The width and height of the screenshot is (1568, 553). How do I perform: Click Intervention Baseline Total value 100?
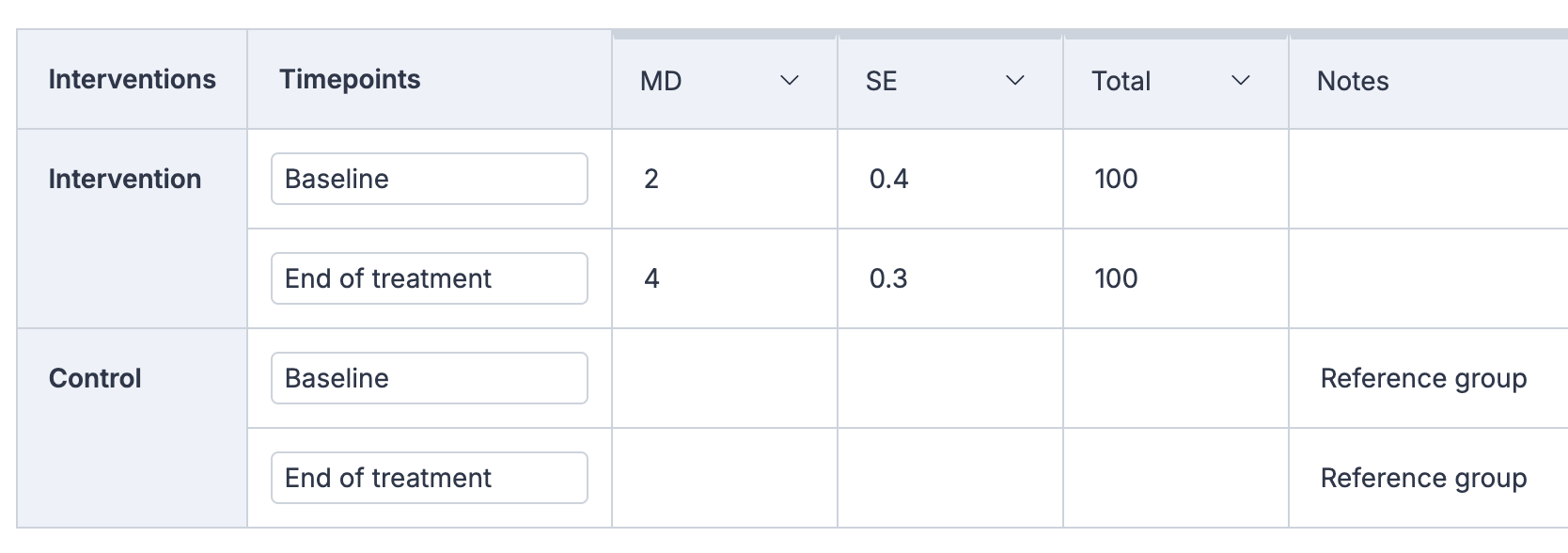1116,179
